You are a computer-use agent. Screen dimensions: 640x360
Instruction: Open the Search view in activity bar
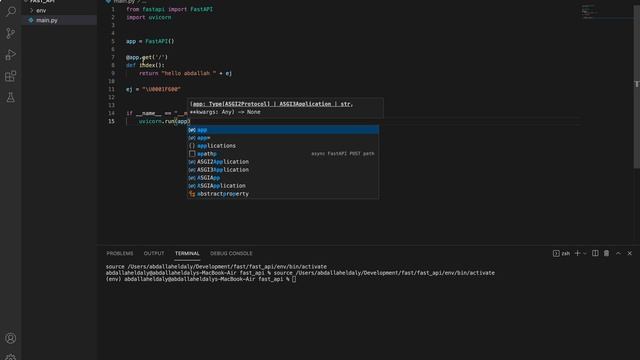point(11,11)
